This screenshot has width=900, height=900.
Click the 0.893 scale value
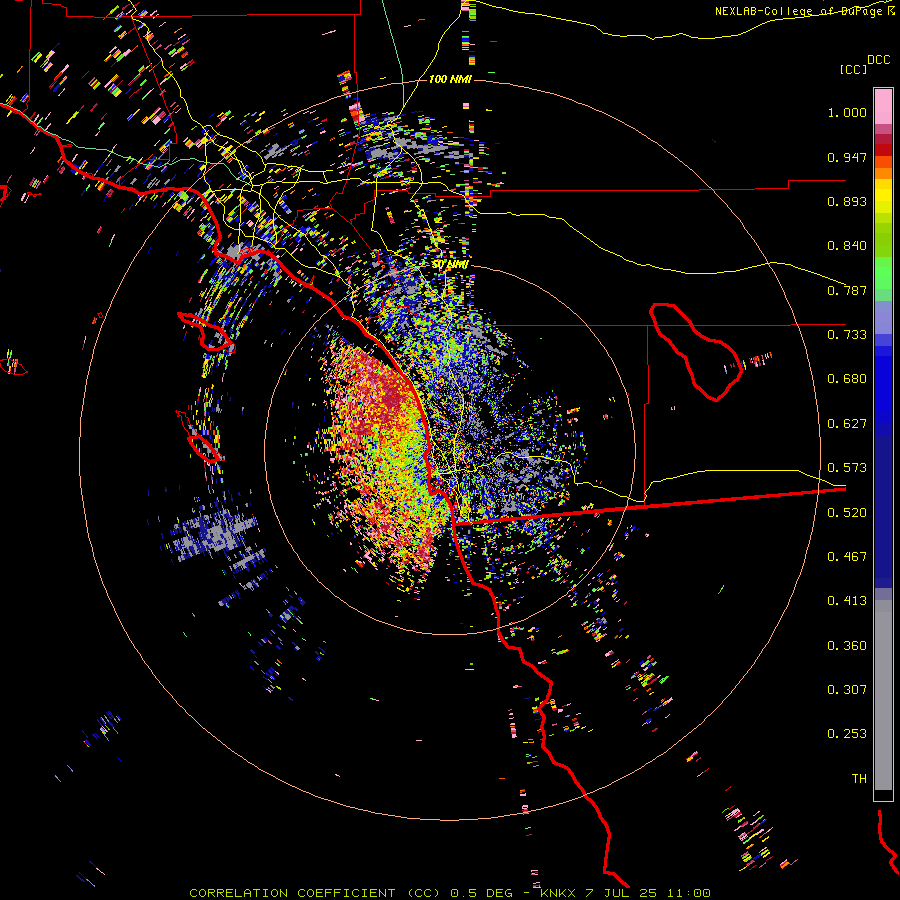point(847,201)
